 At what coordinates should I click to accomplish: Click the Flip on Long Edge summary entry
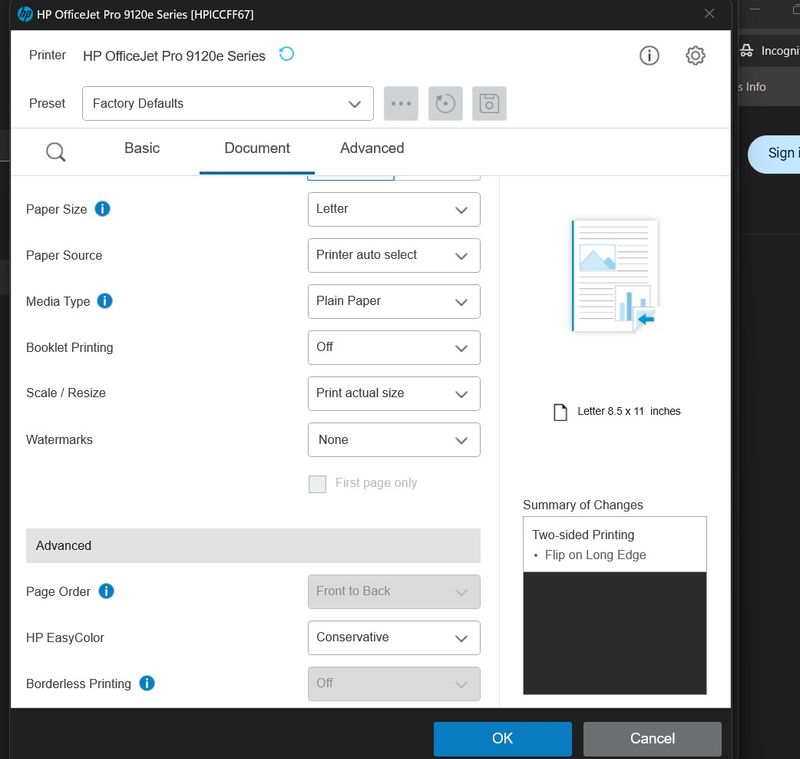[x=595, y=555]
